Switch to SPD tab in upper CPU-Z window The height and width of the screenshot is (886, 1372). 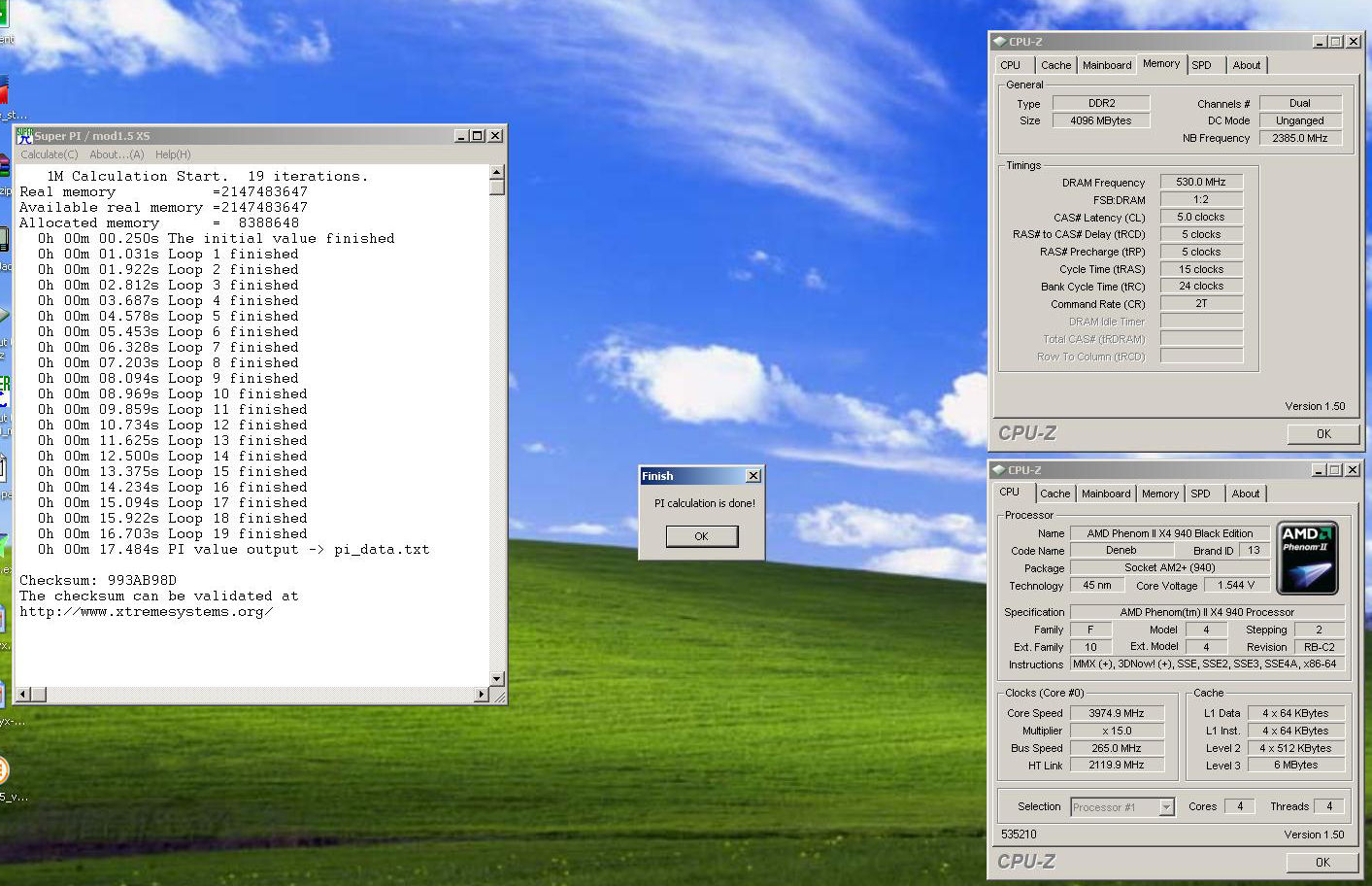[x=1202, y=65]
